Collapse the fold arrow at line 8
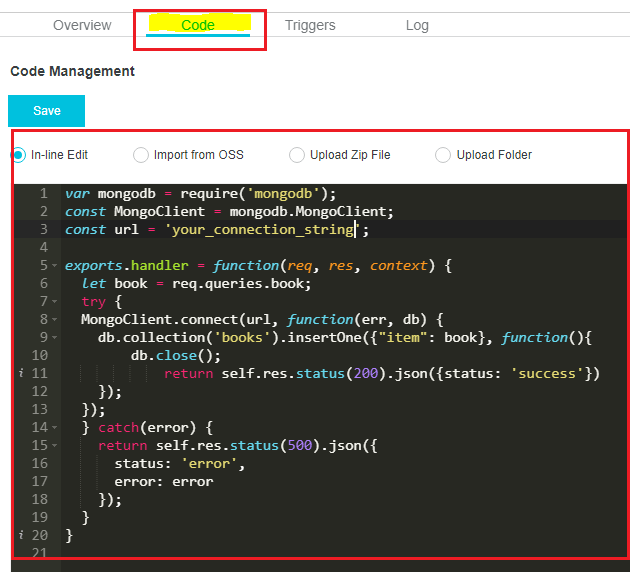630x572 pixels. click(x=55, y=319)
